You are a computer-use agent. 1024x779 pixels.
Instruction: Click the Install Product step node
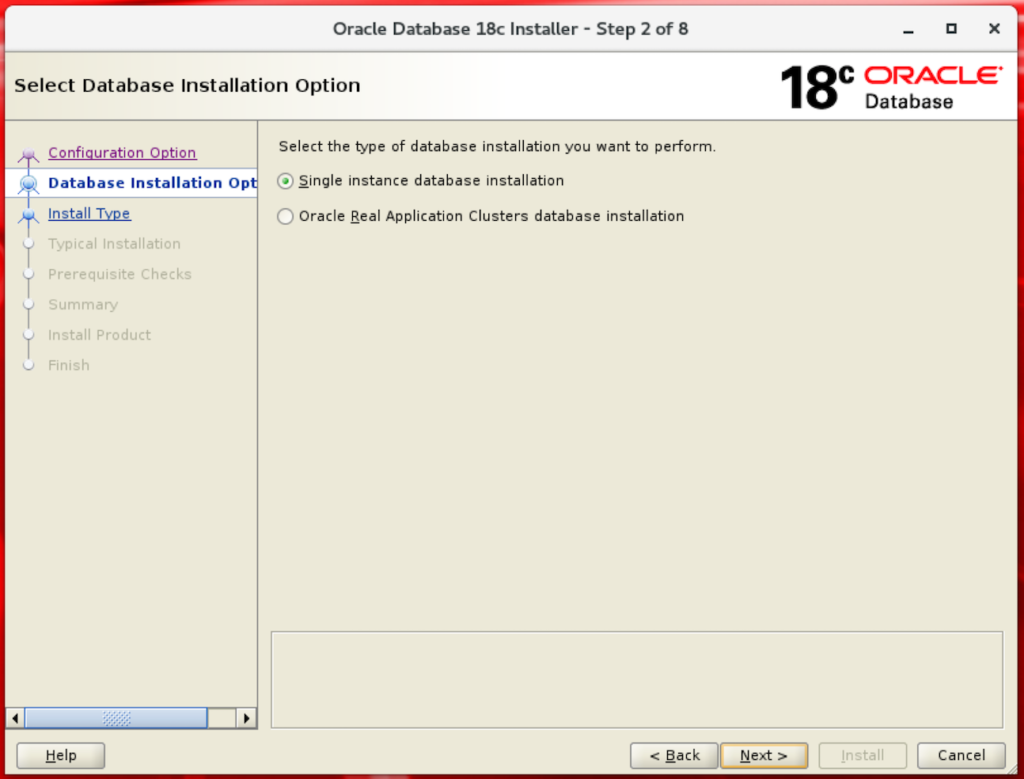coord(28,335)
